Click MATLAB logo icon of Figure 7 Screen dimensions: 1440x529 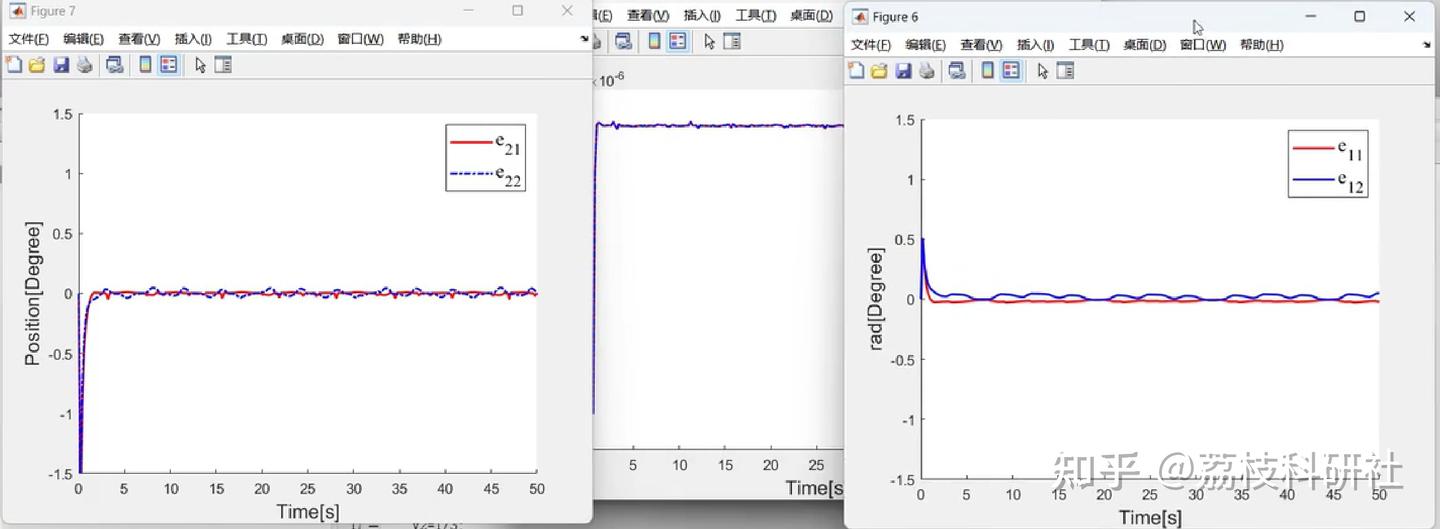(17, 11)
